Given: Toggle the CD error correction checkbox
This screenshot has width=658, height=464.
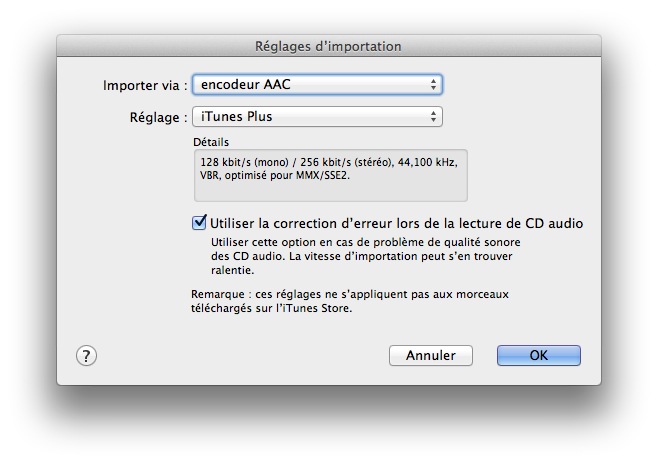Looking at the screenshot, I should point(199,223).
